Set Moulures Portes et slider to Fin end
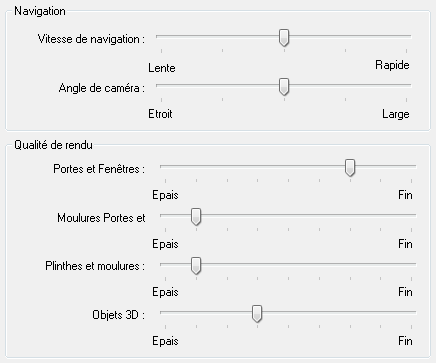 coord(412,215)
